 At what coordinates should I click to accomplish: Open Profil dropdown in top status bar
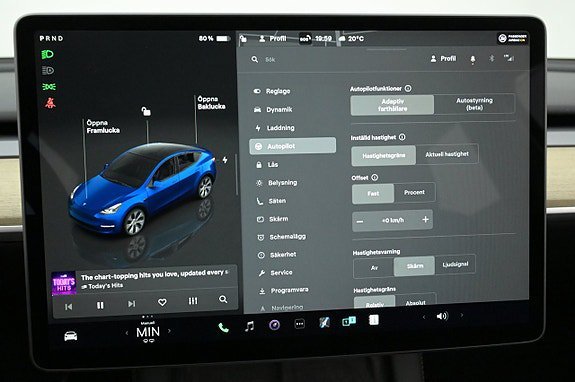coord(272,38)
